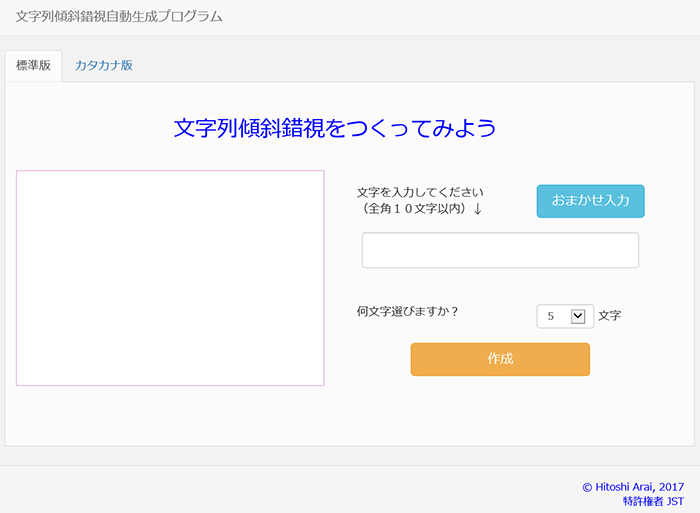Viewport: 700px width, 513px height.
Task: Click the orange 作成 button
Action: point(500,359)
